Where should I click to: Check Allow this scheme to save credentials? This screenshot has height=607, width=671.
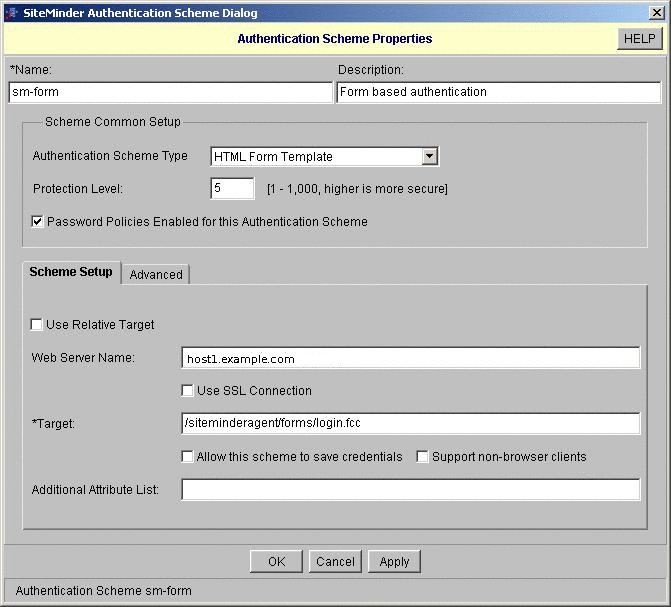click(x=187, y=456)
